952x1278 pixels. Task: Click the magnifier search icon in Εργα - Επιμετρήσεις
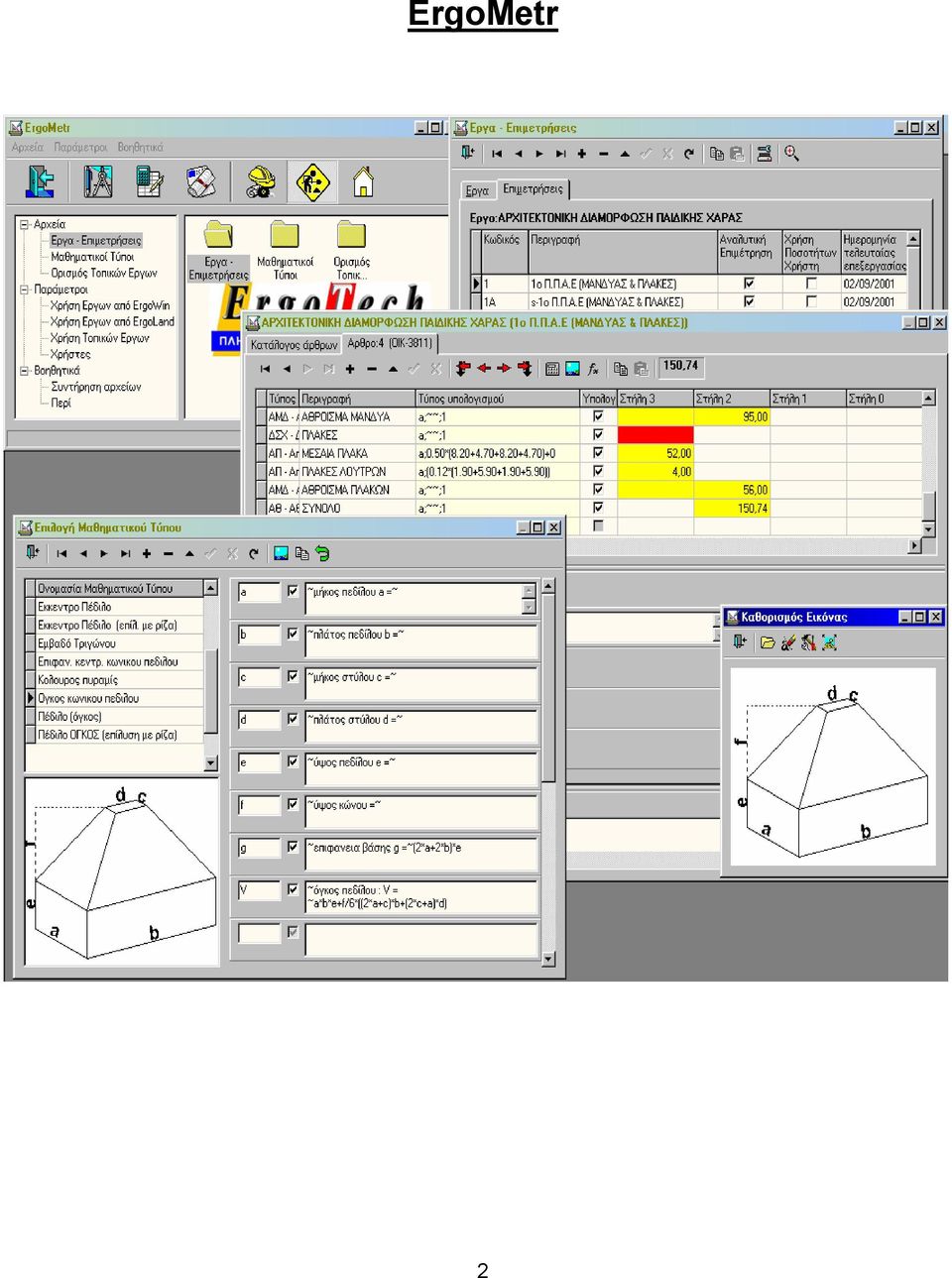(x=791, y=154)
